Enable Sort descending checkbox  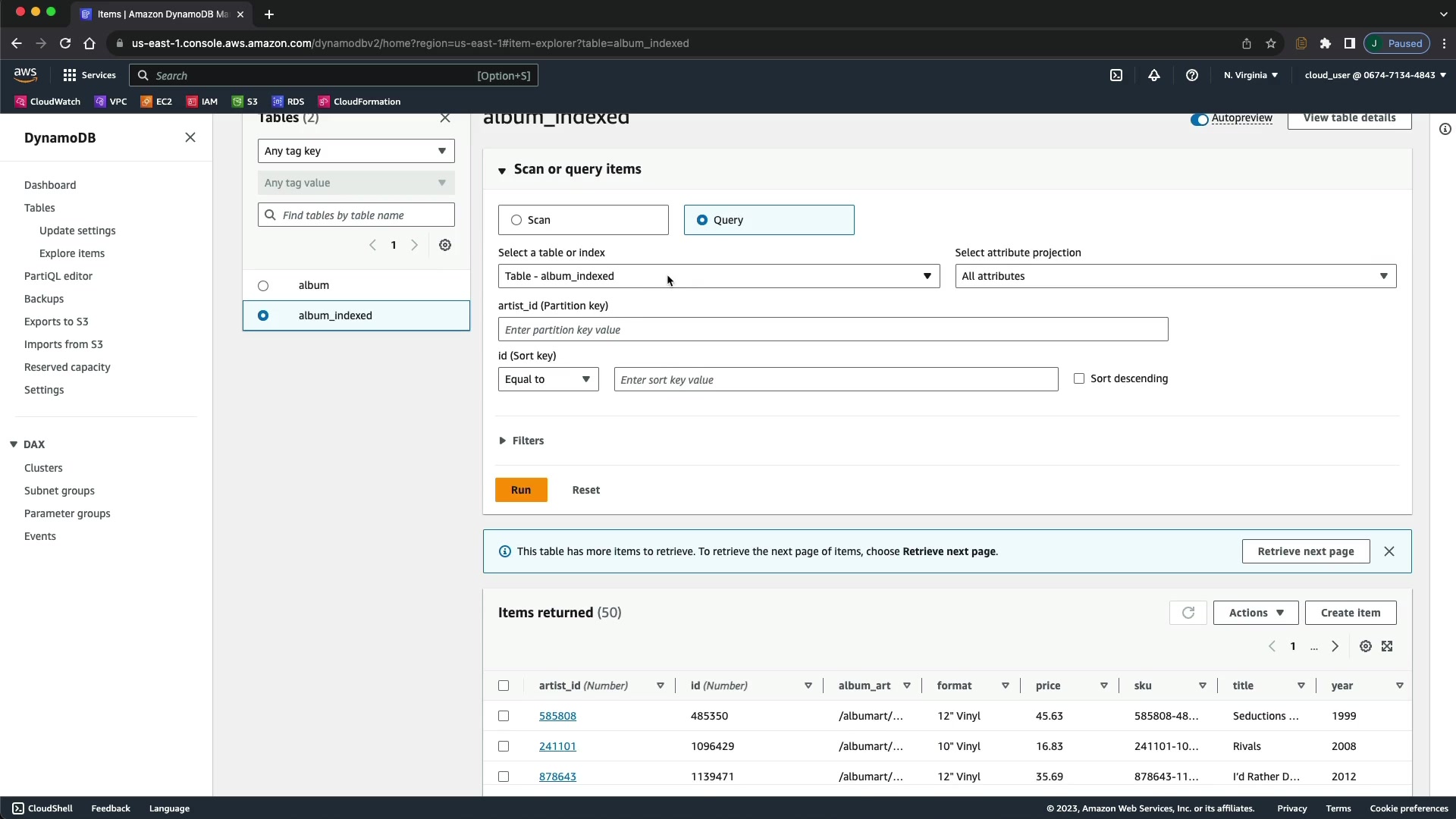[x=1078, y=378]
